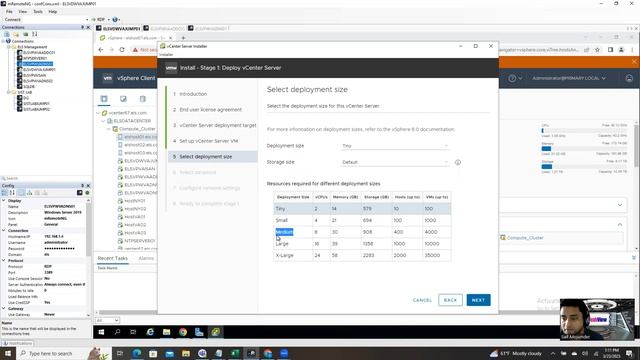Image resolution: width=640 pixels, height=360 pixels.
Task: Switch to the ELSVDWVAJUMP01 connection tab
Action: [118, 29]
